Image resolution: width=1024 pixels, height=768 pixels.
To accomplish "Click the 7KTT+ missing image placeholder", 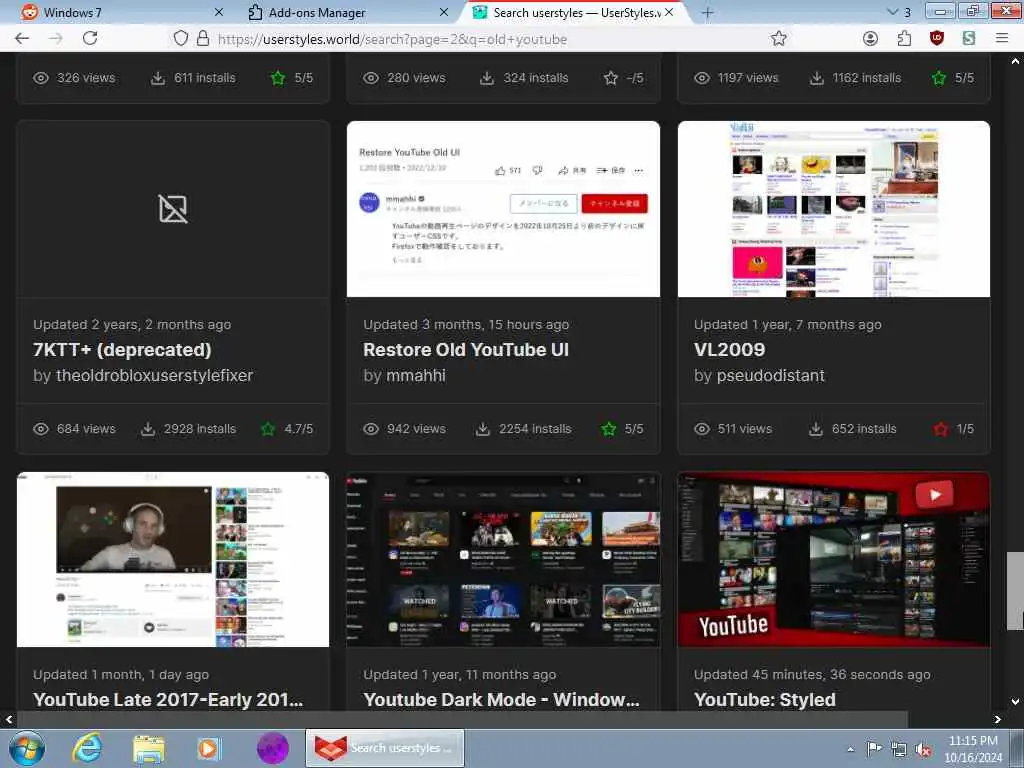I will click(x=173, y=209).
